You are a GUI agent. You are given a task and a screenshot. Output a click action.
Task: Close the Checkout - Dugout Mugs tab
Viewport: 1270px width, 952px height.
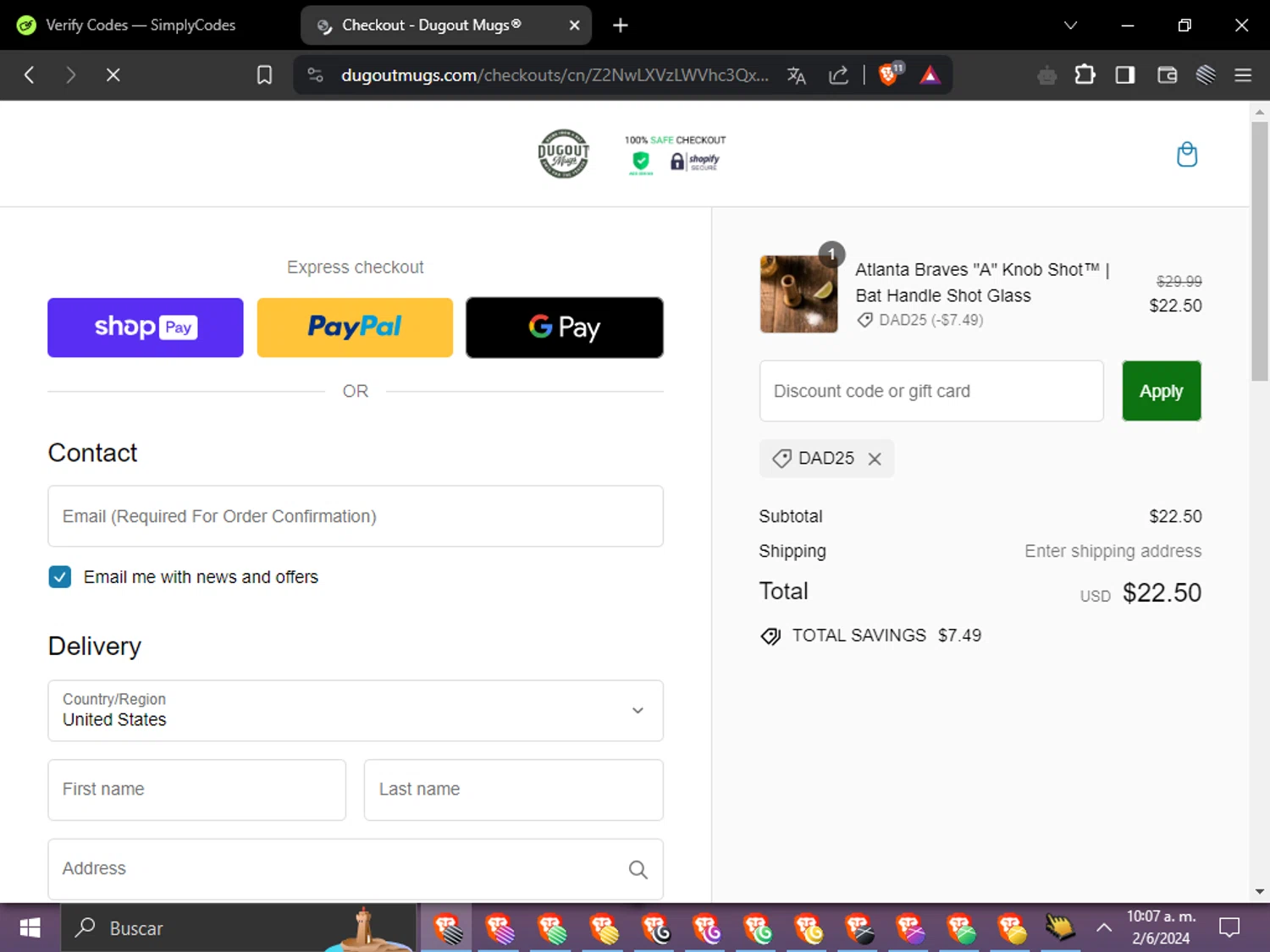point(574,25)
